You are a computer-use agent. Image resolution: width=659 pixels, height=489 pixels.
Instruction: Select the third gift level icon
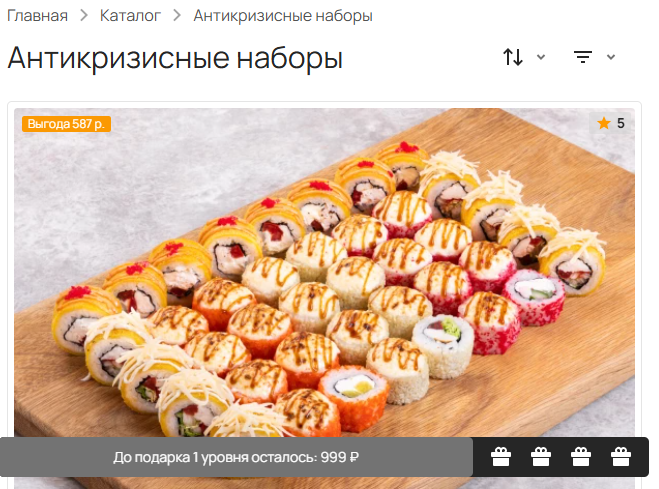coord(581,457)
